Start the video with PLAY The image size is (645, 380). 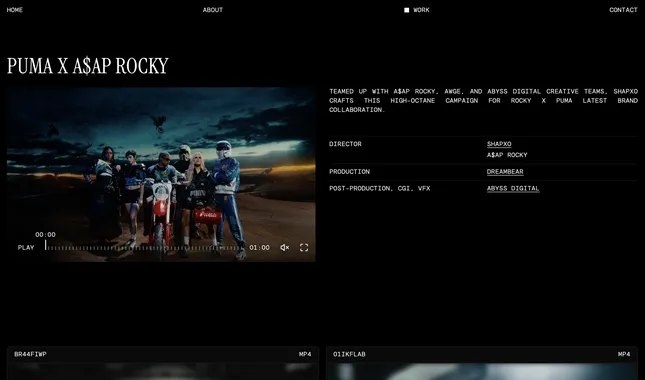26,248
